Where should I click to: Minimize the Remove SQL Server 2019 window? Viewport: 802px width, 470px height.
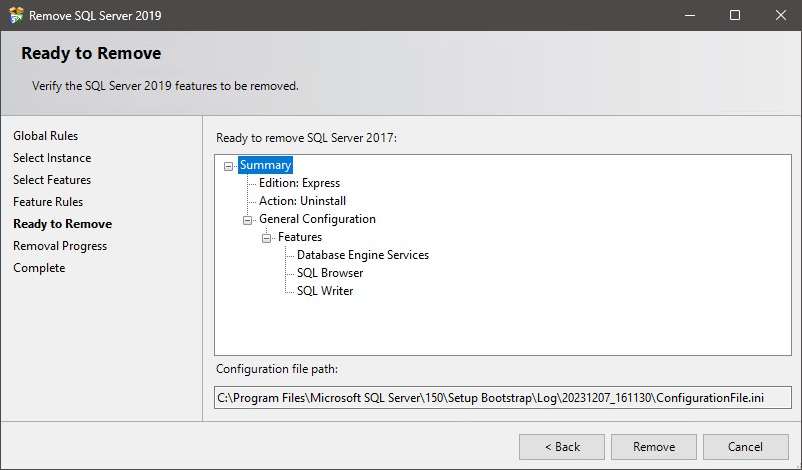[x=690, y=15]
